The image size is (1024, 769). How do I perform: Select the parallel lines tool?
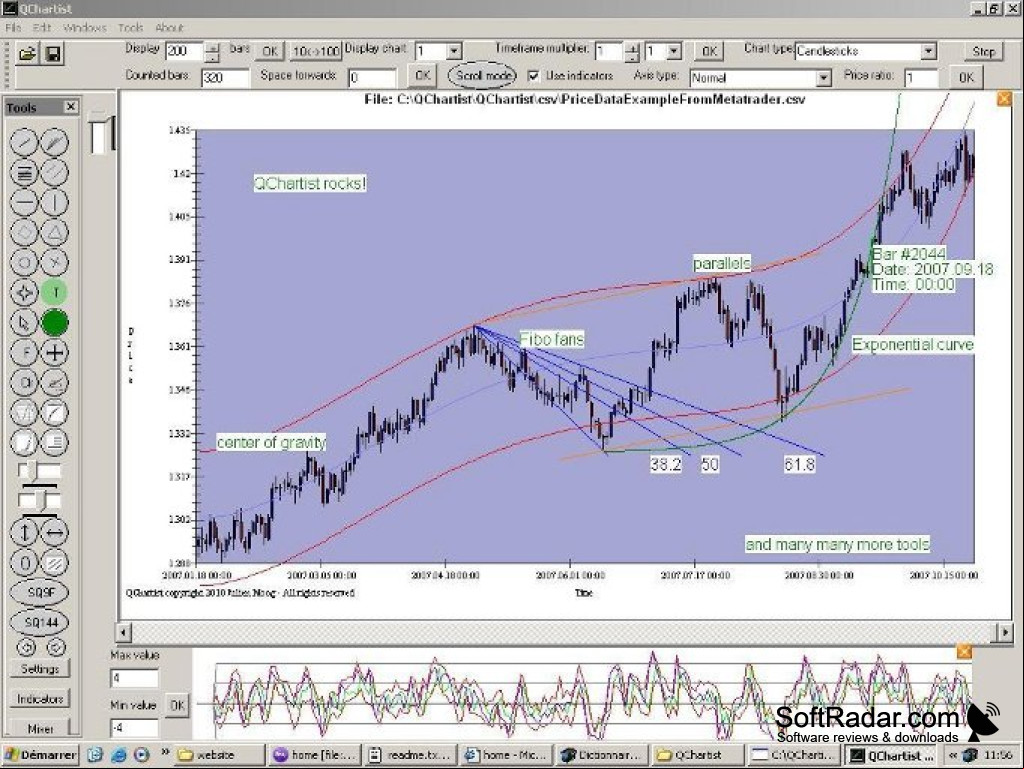tap(55, 172)
